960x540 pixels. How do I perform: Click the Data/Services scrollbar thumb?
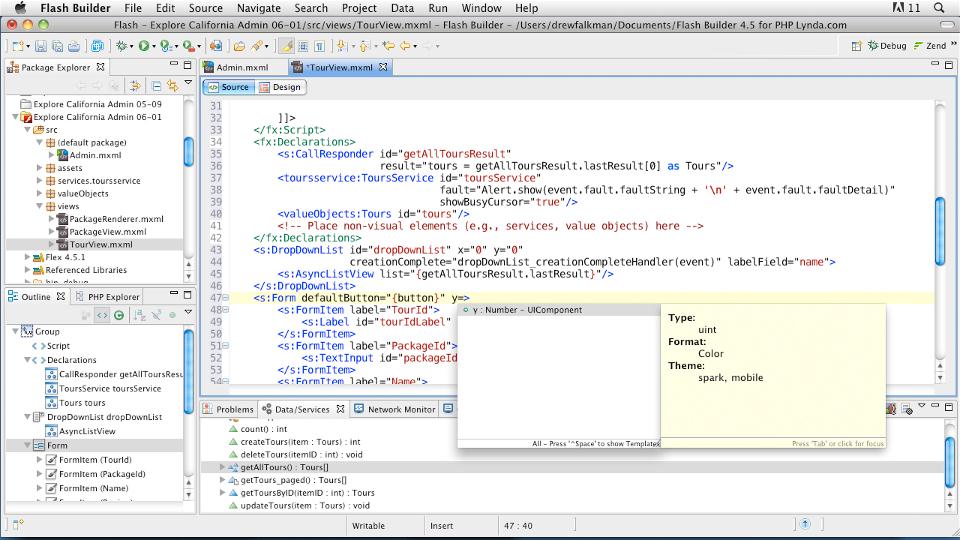click(x=948, y=463)
